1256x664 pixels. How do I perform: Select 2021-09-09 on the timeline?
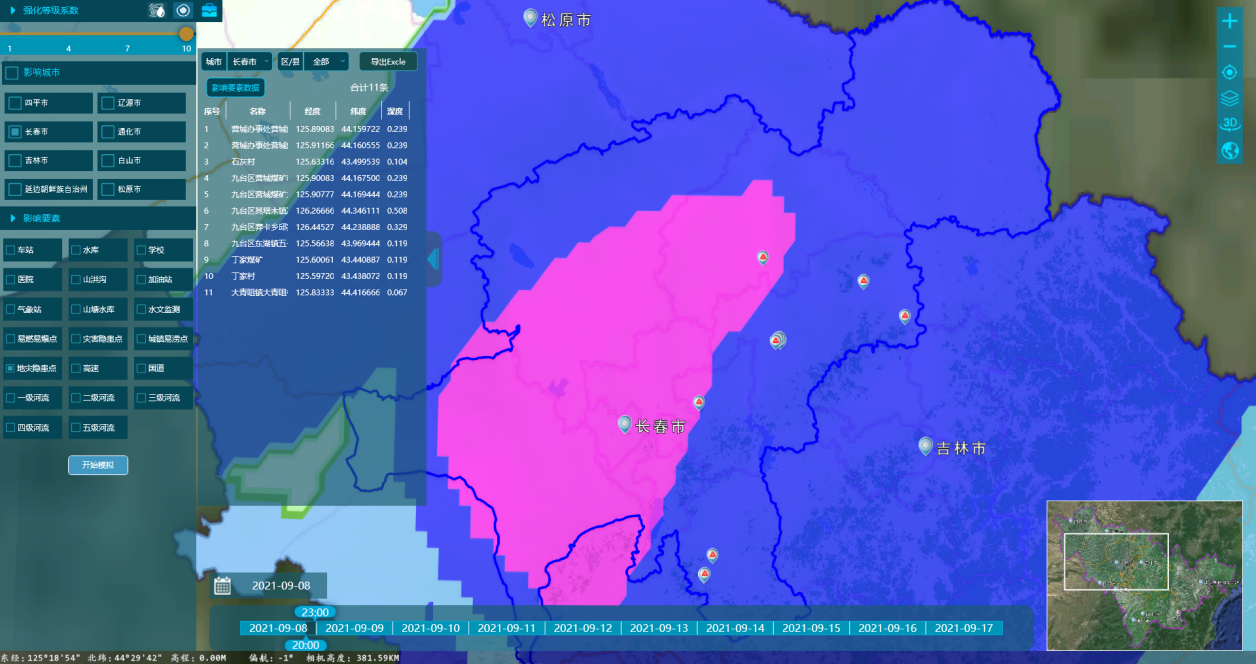pyautogui.click(x=354, y=628)
